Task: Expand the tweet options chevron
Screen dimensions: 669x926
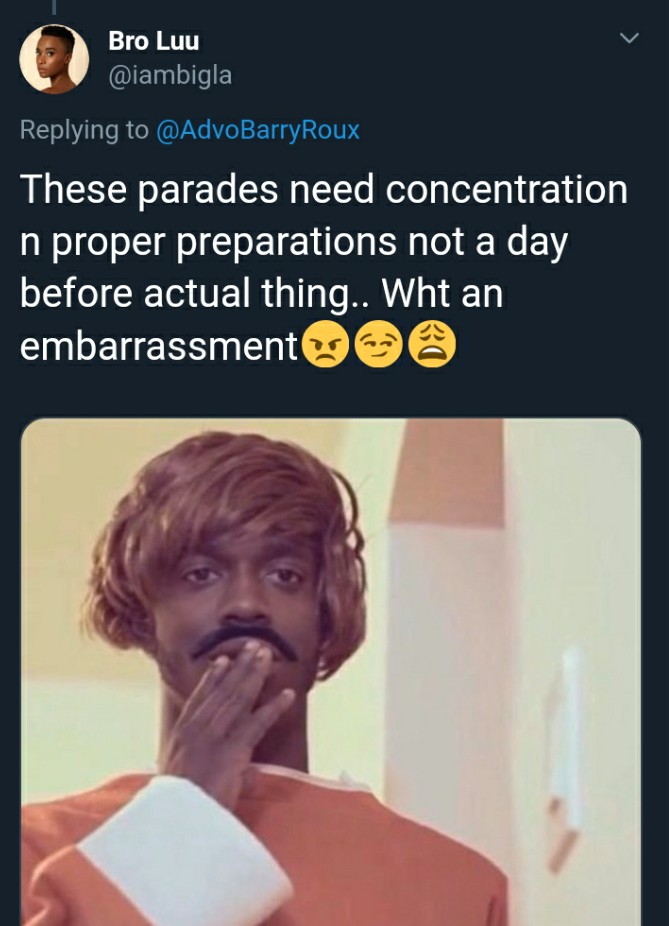Action: point(629,38)
